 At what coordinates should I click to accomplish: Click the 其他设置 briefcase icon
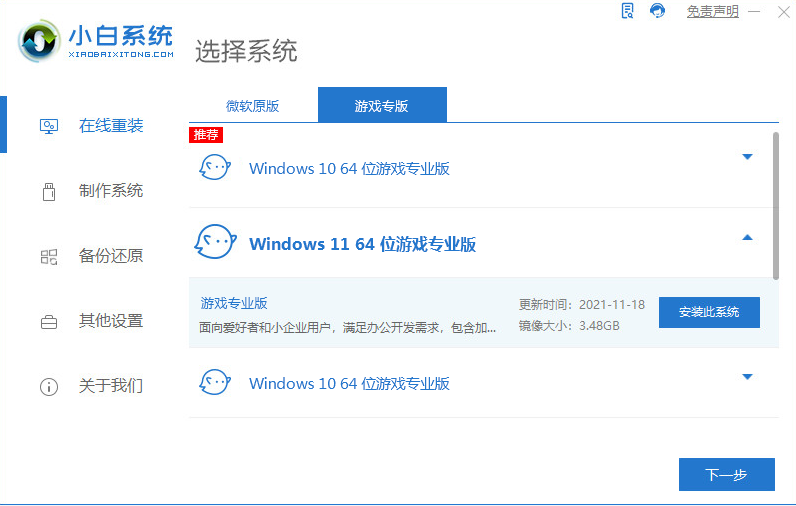tap(49, 322)
